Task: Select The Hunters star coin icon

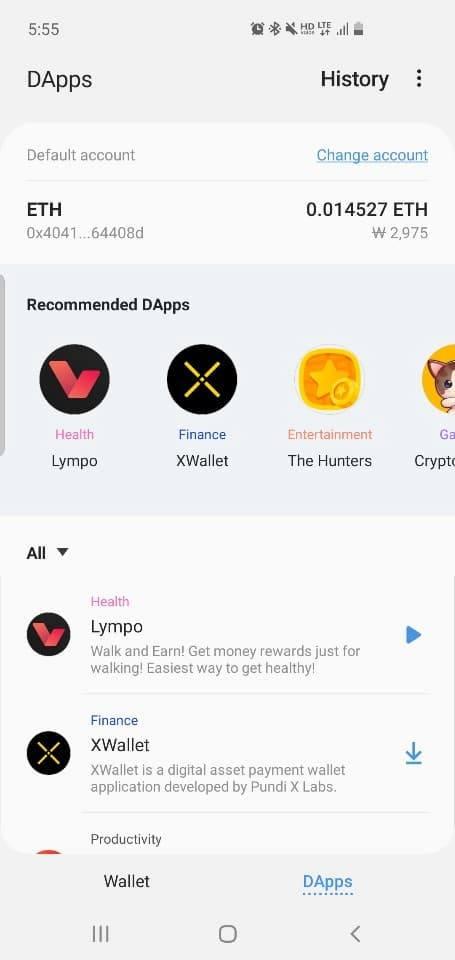Action: coord(329,379)
